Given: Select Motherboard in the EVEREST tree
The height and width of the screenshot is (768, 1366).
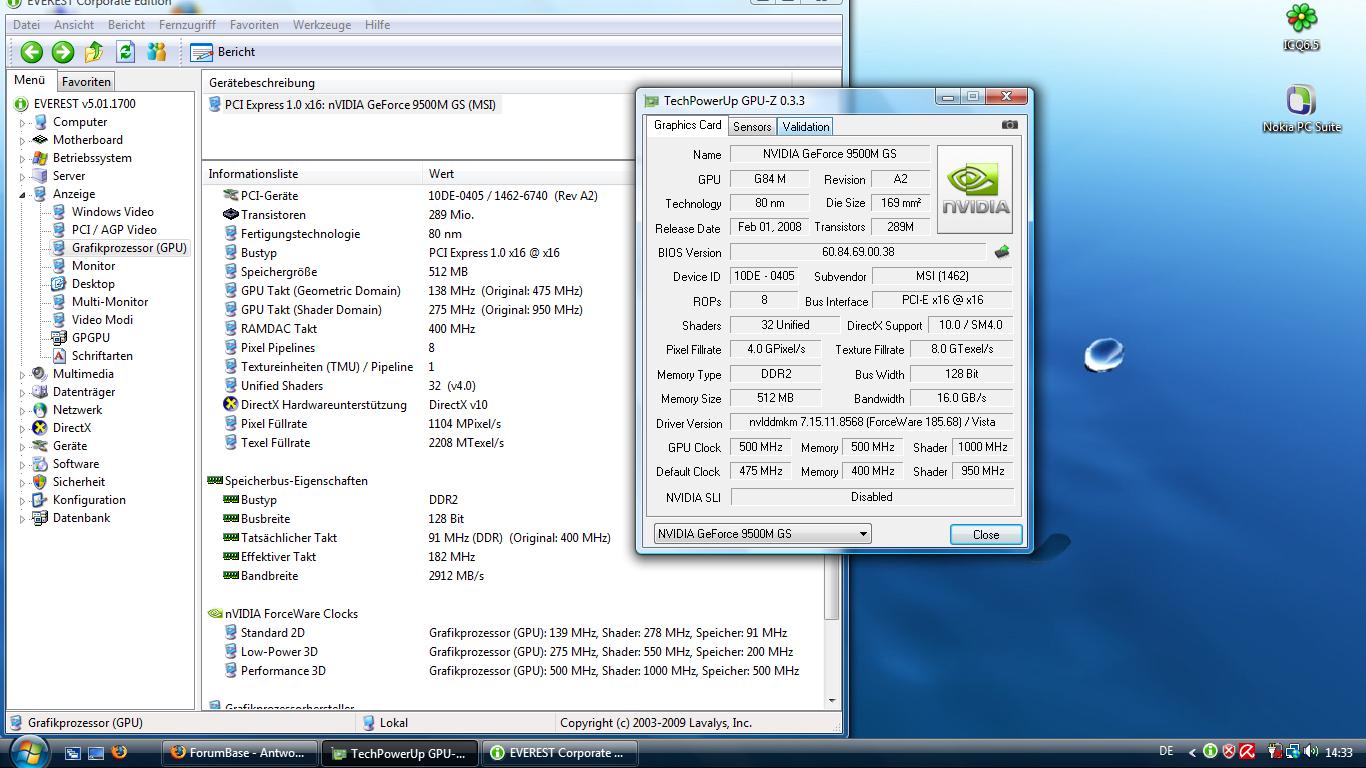Looking at the screenshot, I should click(87, 140).
